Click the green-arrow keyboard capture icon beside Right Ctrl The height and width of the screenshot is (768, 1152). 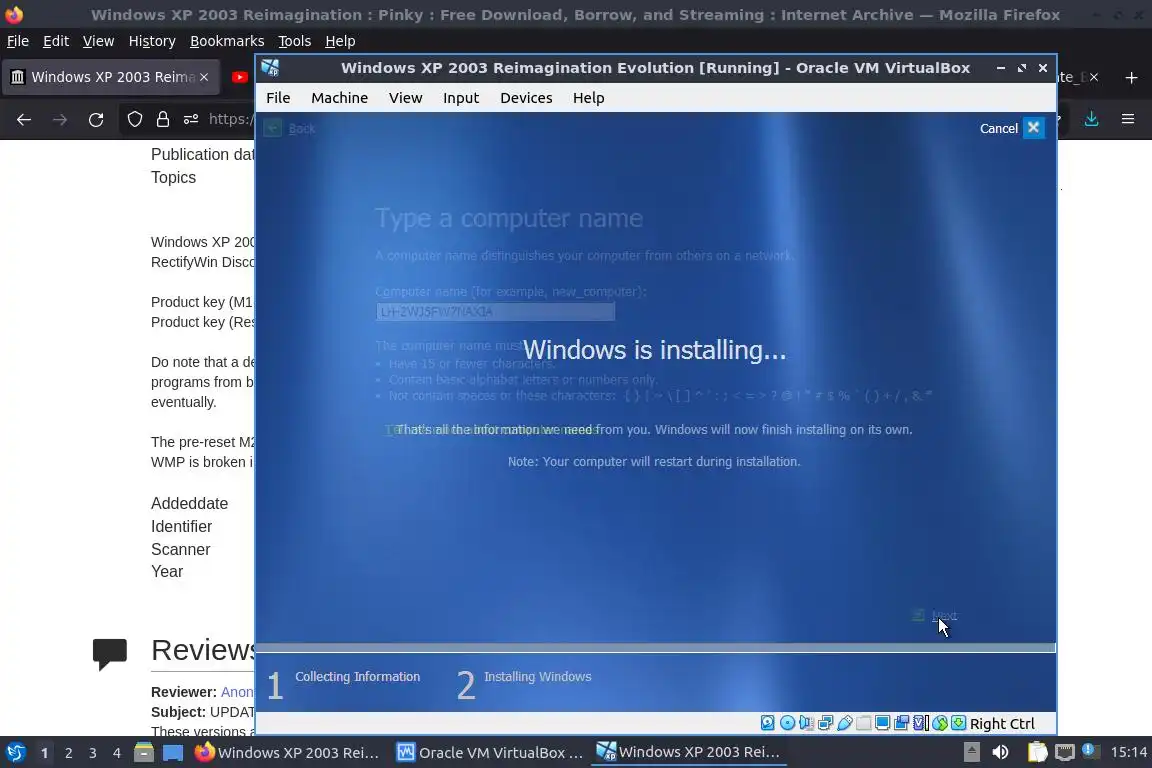[x=959, y=723]
